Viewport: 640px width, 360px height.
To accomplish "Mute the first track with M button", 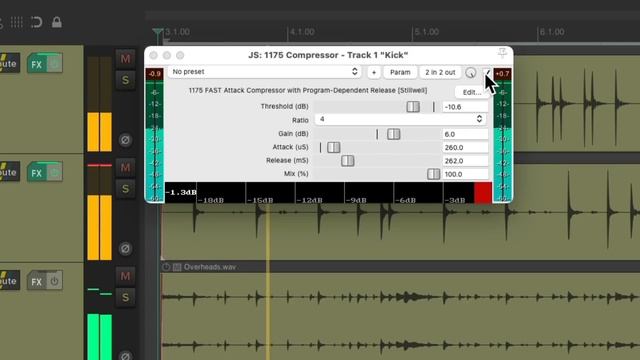I will point(125,59).
